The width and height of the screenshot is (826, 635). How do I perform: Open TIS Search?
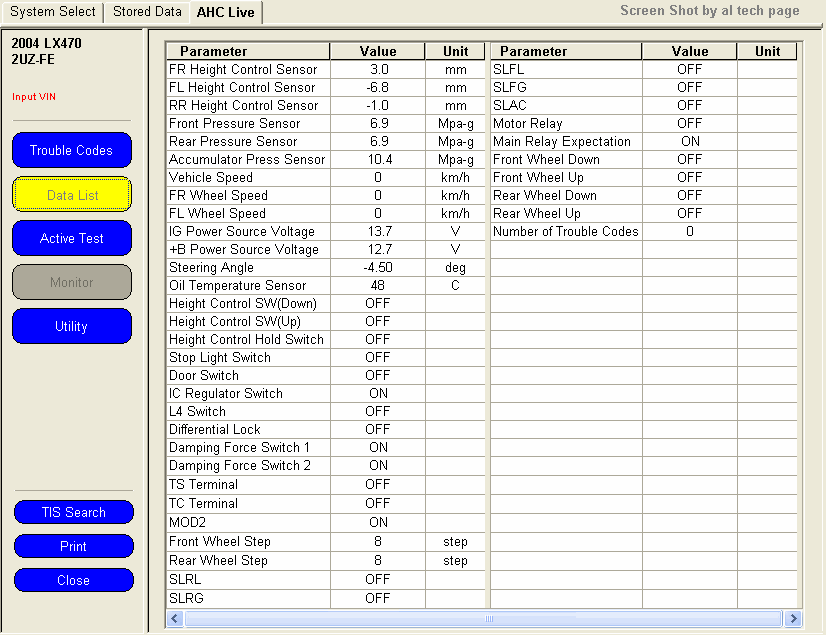tap(73, 513)
